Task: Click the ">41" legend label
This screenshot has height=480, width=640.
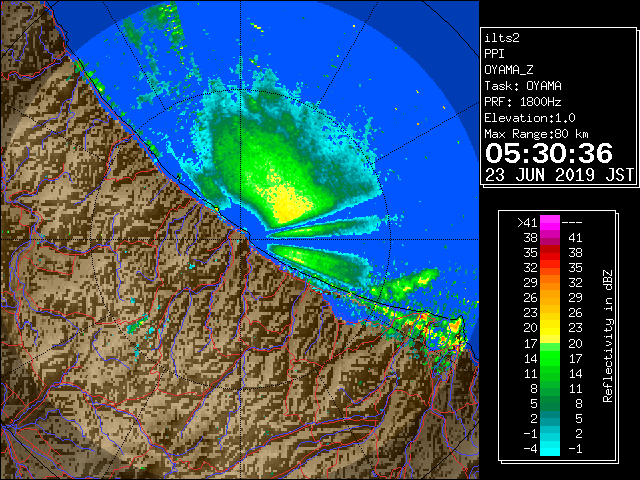Action: coord(527,222)
